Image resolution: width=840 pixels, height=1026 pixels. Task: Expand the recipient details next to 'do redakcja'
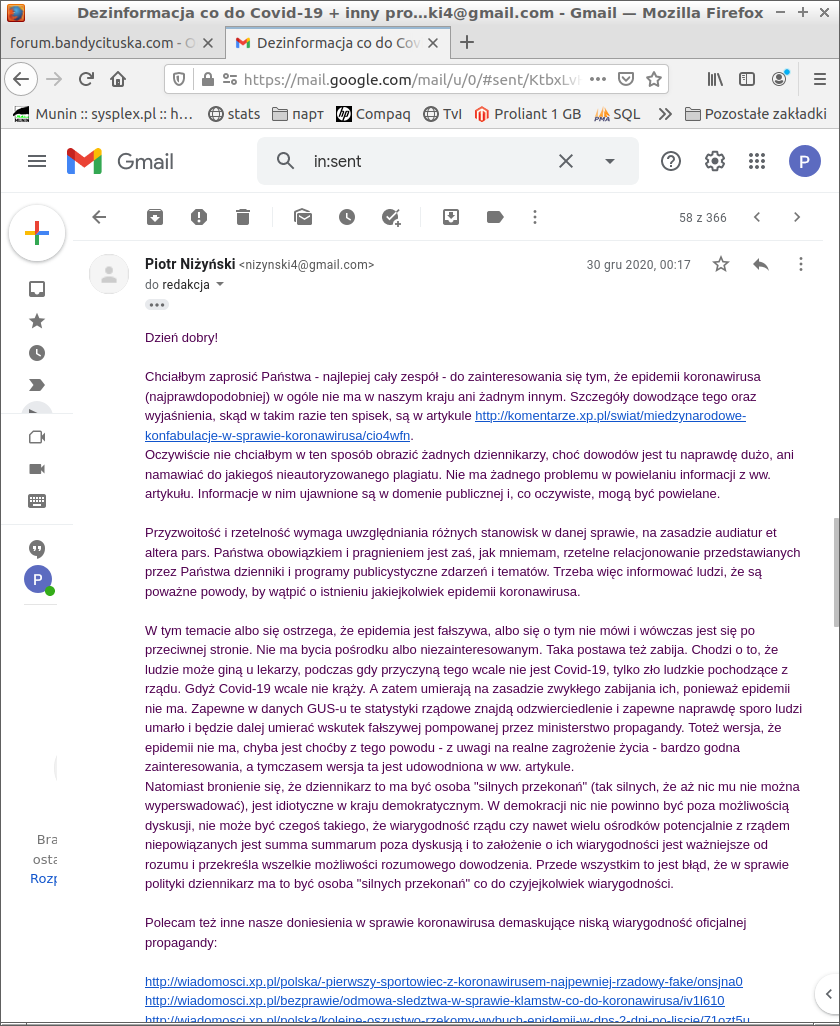coord(220,285)
